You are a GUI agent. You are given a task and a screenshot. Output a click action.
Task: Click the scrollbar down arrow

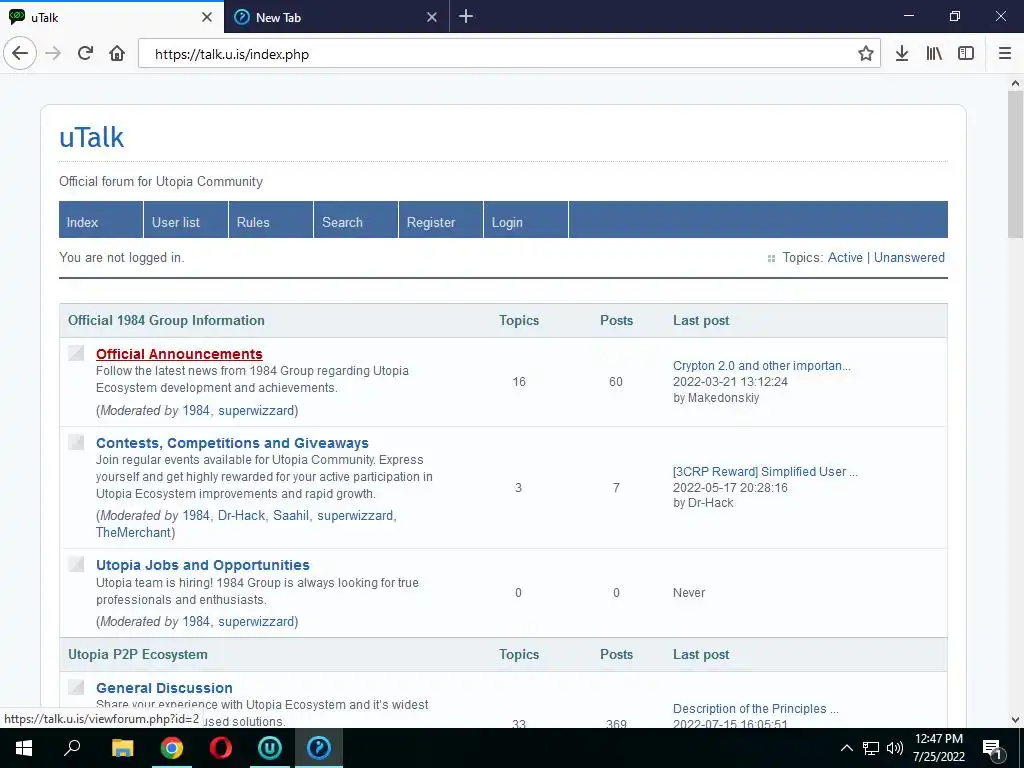coord(1015,720)
